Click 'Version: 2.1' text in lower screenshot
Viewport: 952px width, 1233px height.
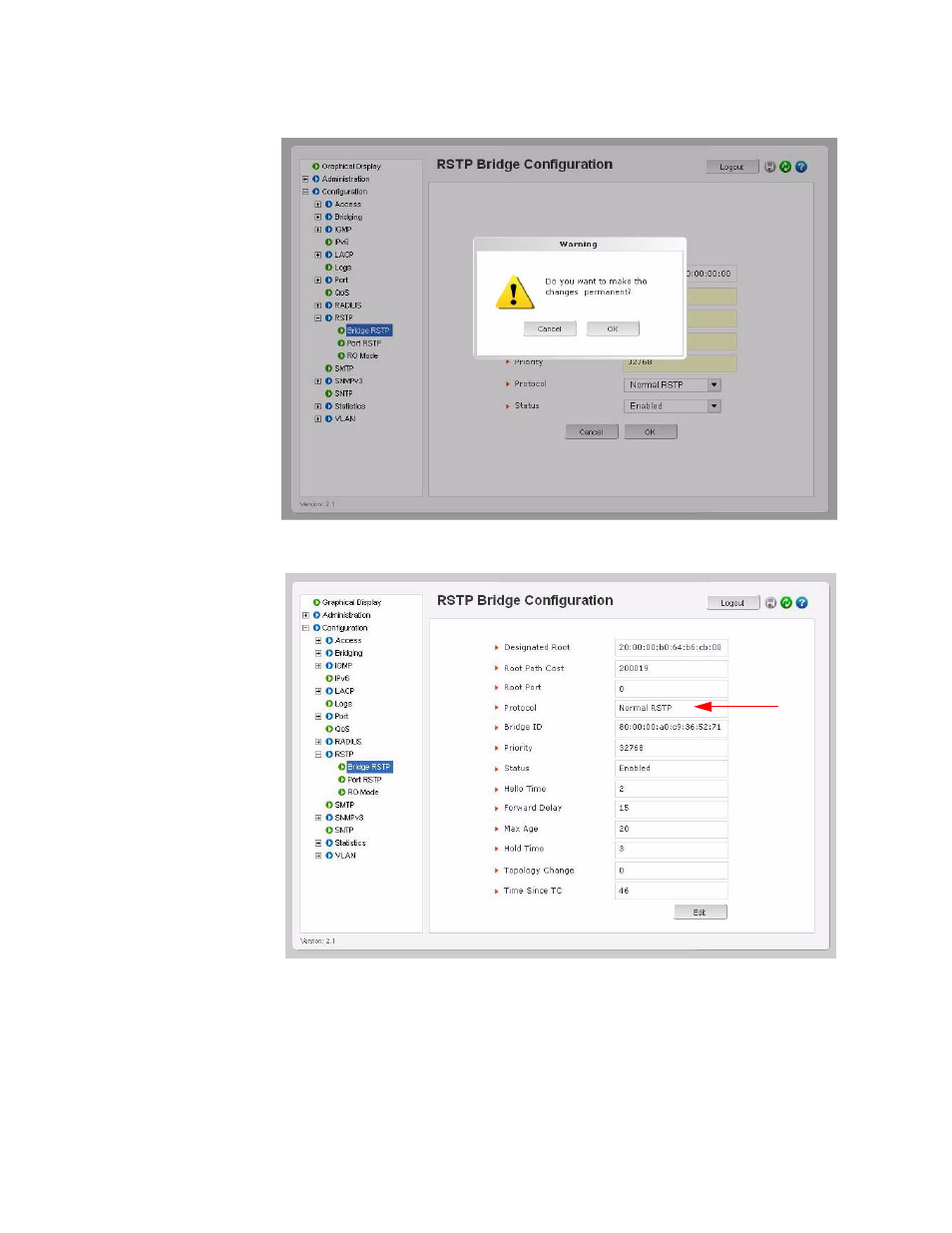pyautogui.click(x=317, y=941)
